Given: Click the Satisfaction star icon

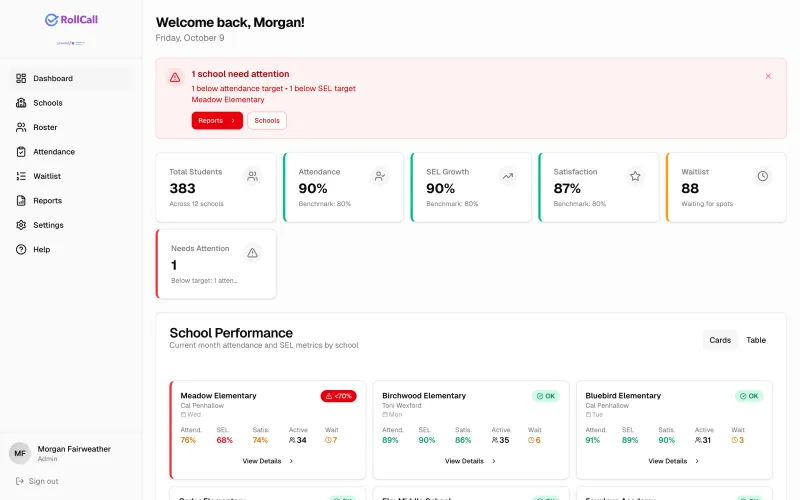Looking at the screenshot, I should point(635,176).
